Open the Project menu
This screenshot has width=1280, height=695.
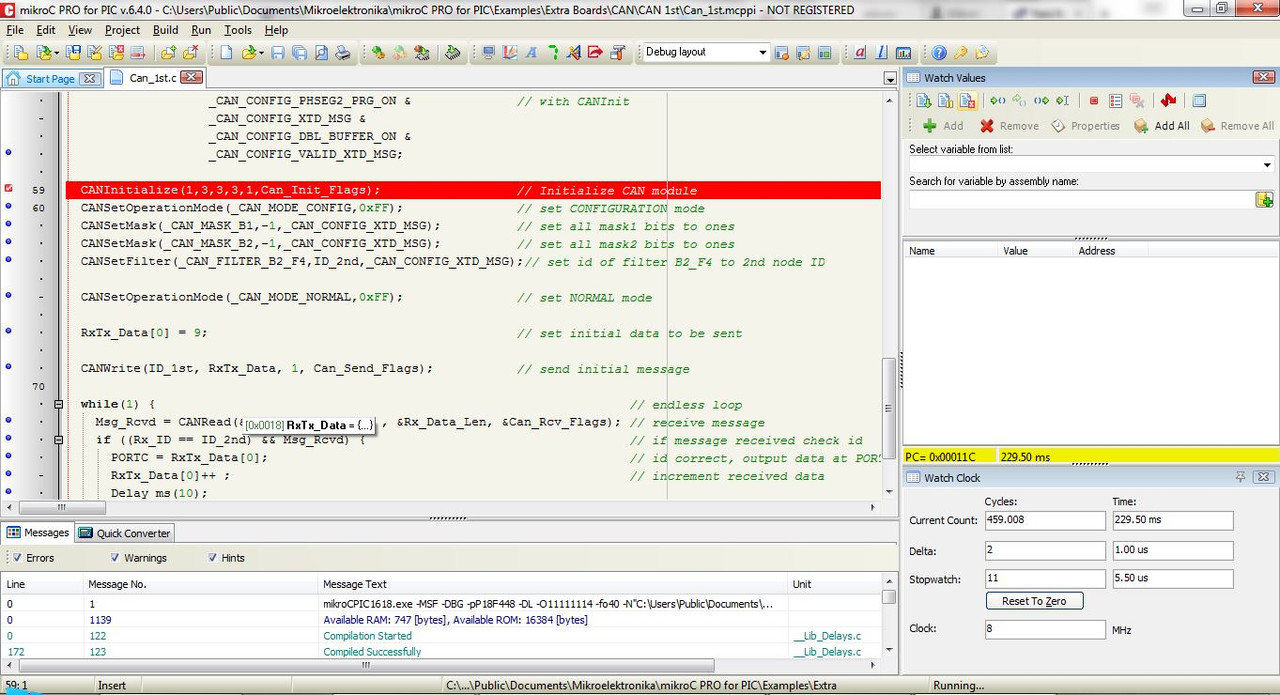(x=122, y=30)
